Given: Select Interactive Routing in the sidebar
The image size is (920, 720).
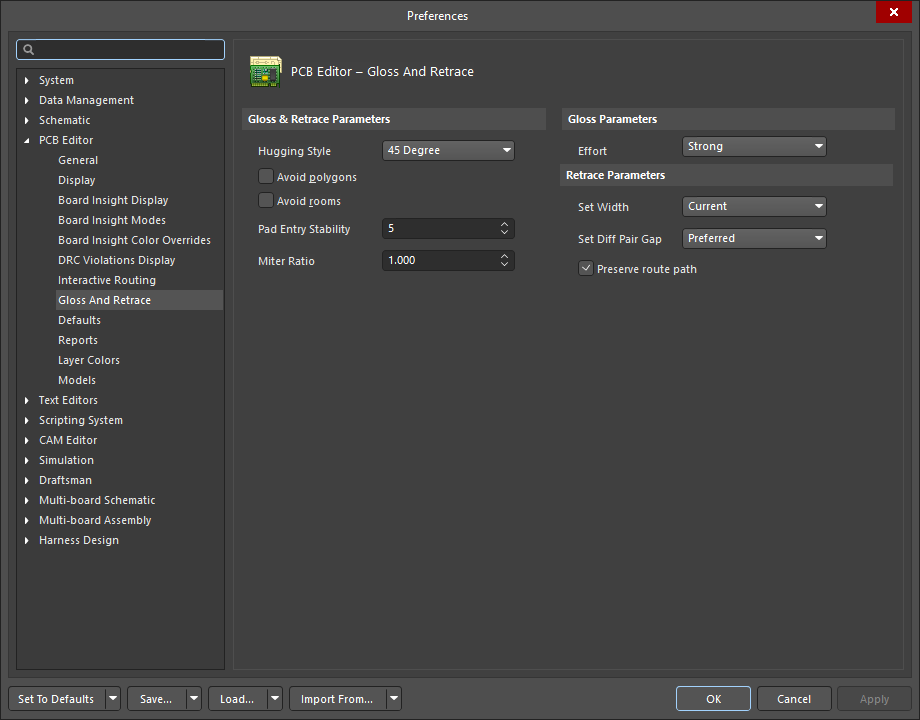Looking at the screenshot, I should point(106,280).
